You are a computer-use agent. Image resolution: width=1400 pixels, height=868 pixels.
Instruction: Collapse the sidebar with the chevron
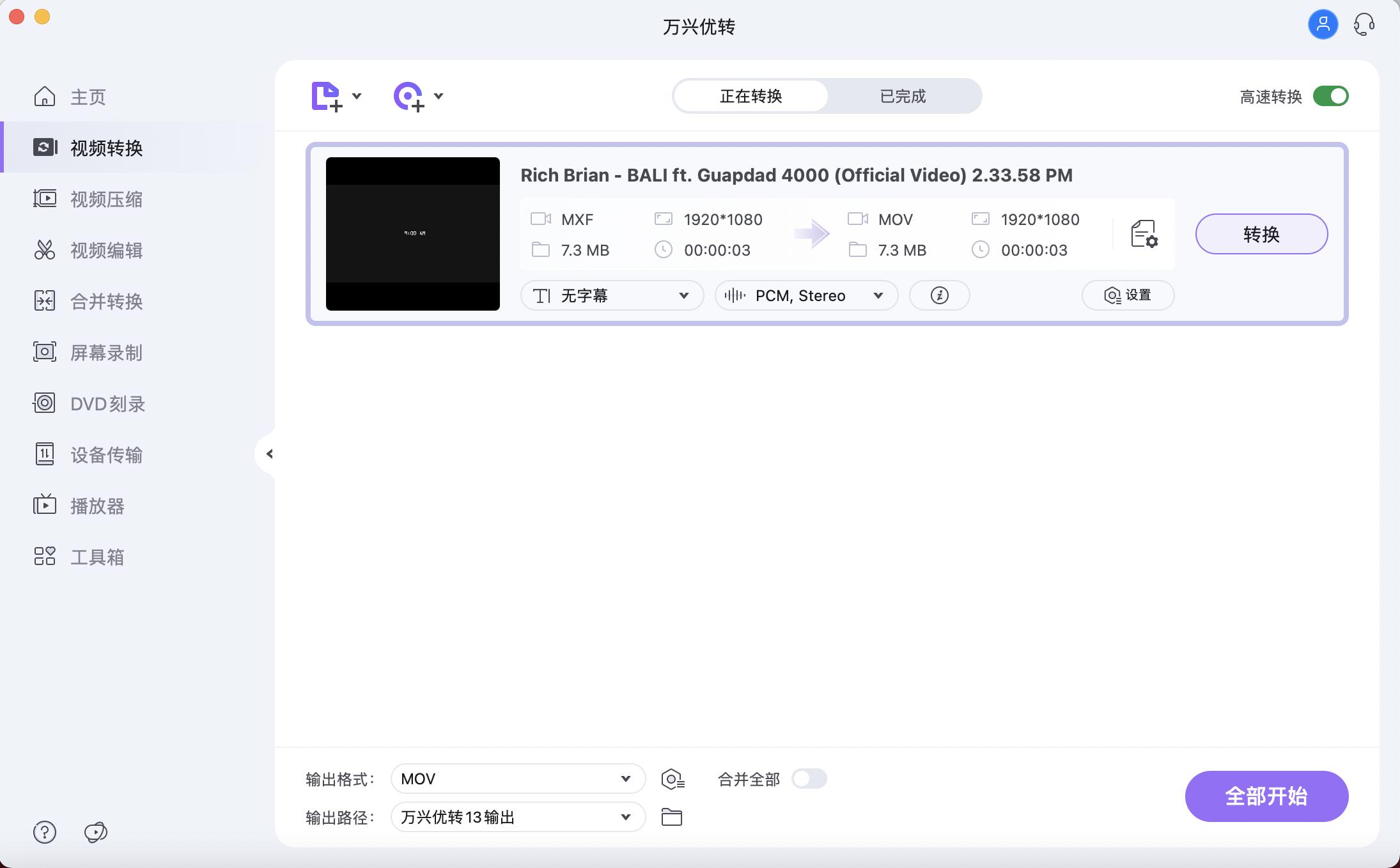coord(268,454)
